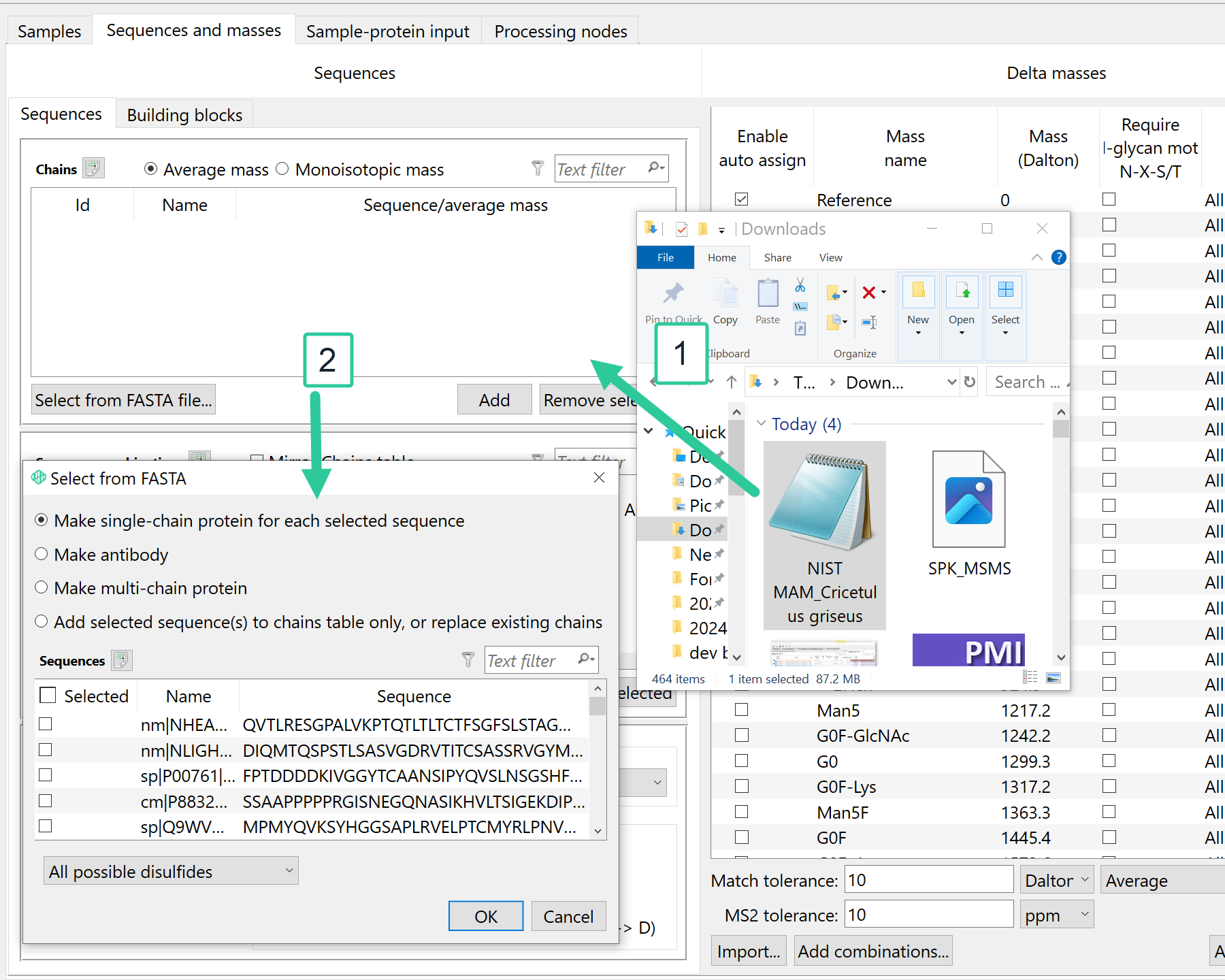Click the table icon beside Sequences in the FASTA dialog

121,660
